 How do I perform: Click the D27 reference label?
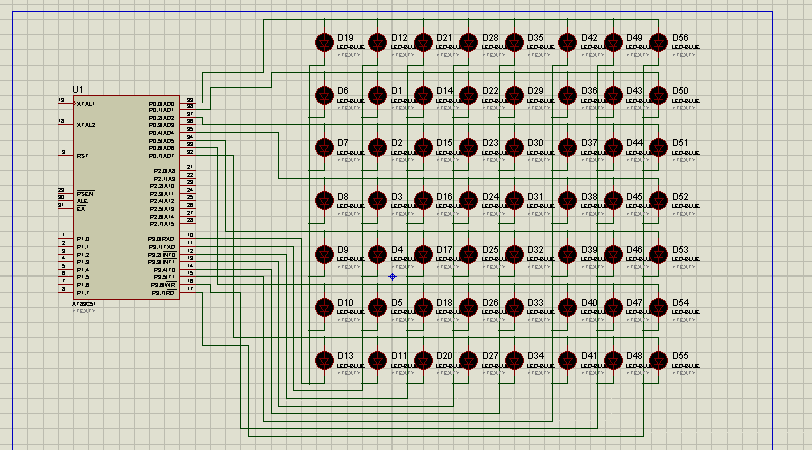(490, 356)
